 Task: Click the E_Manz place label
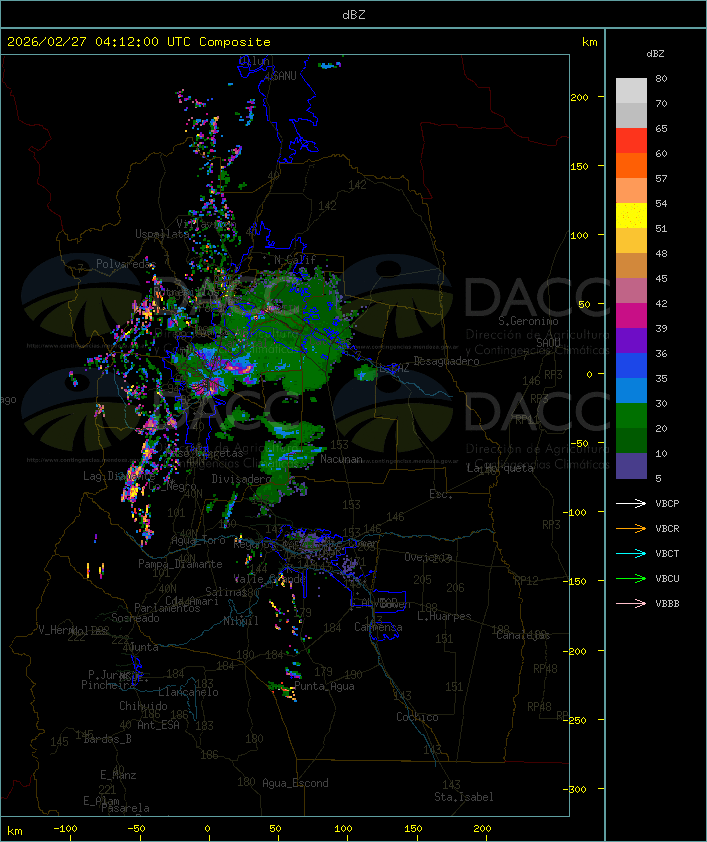[118, 775]
